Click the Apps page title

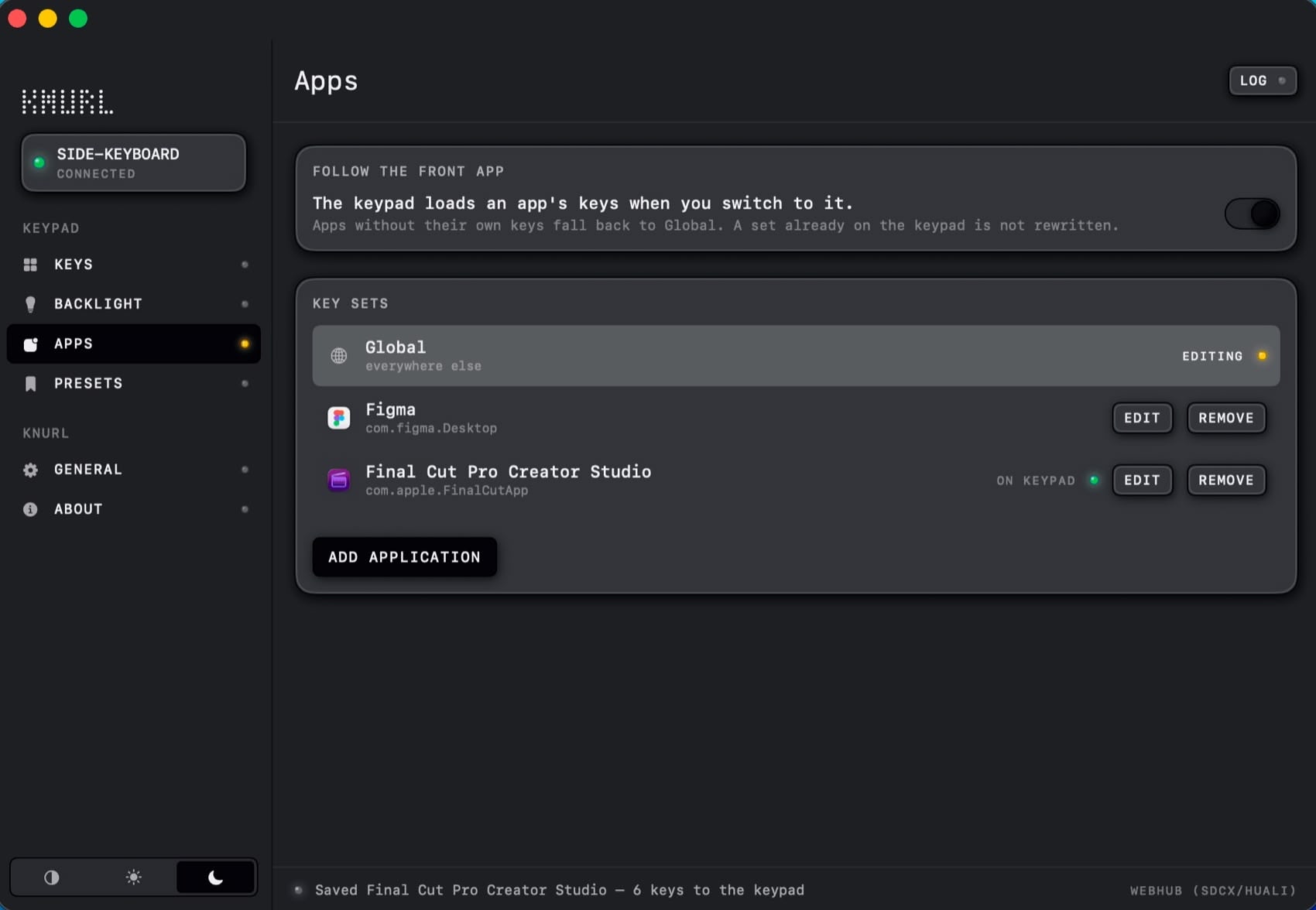coord(326,81)
